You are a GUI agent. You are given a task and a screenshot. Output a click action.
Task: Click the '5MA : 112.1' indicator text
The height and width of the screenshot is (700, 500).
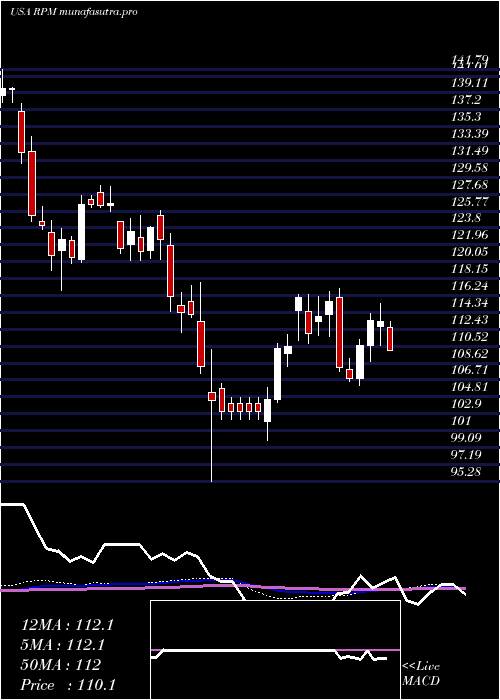pos(63,645)
